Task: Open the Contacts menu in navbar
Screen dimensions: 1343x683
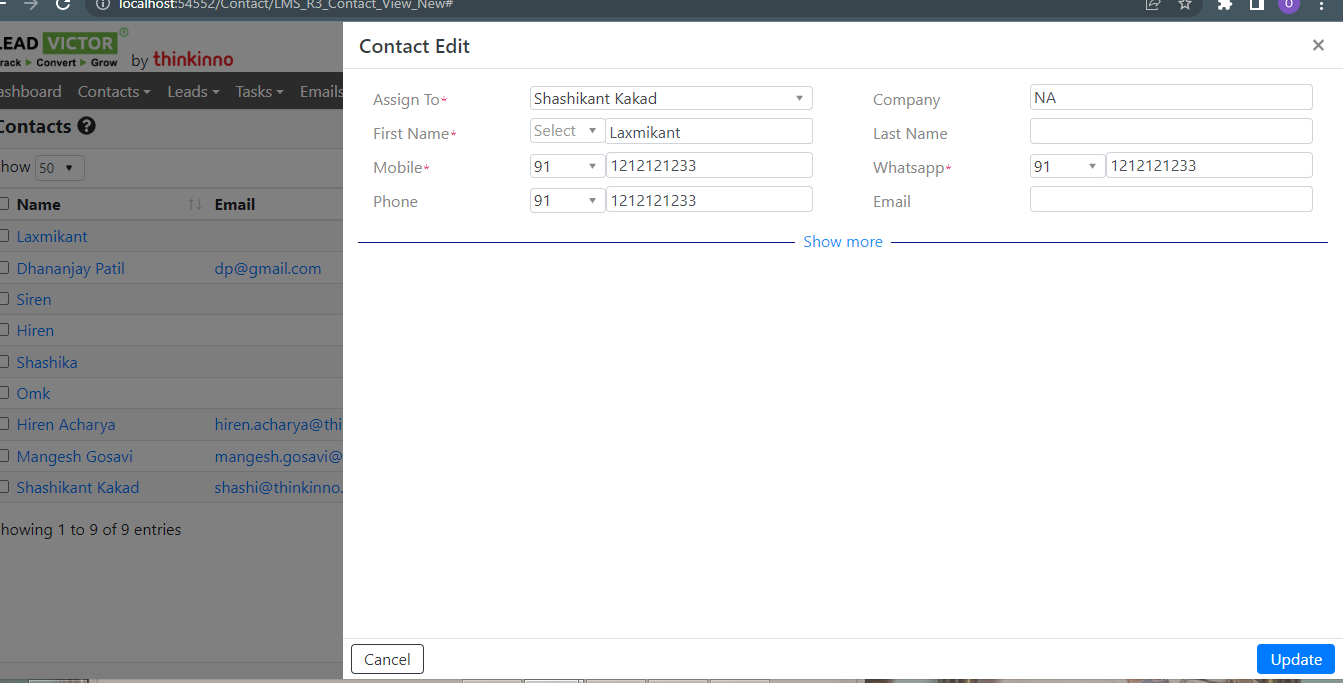Action: [114, 91]
